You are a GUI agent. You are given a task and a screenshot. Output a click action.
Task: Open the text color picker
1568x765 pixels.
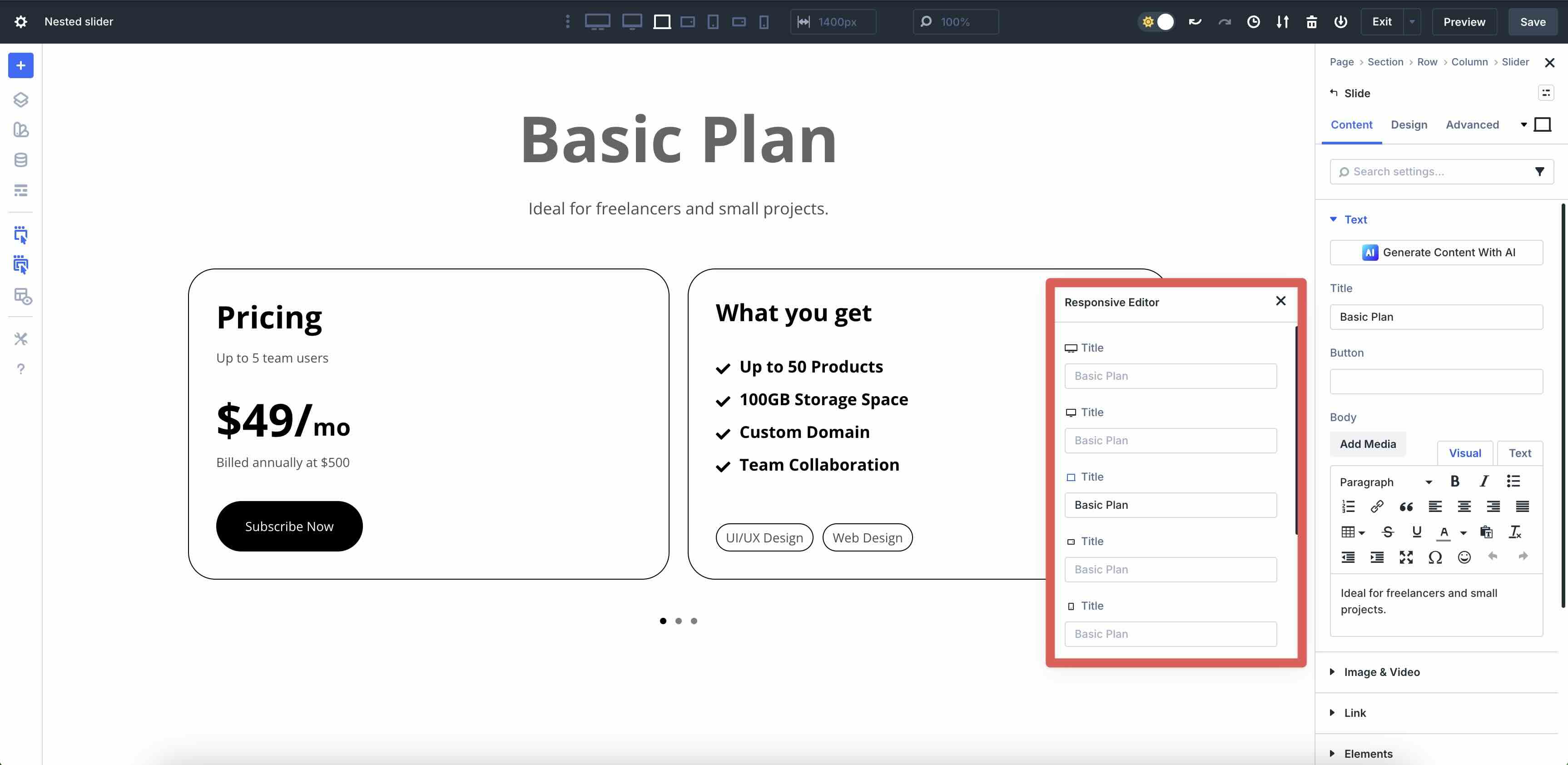tap(1444, 532)
